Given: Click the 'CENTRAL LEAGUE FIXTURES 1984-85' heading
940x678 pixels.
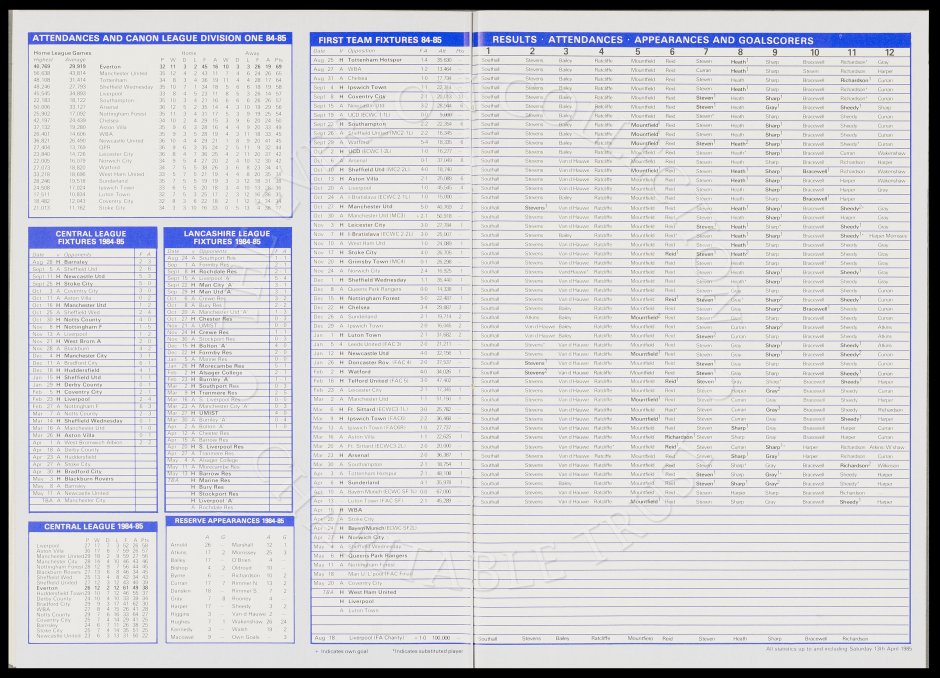Looking at the screenshot, I should [91, 237].
